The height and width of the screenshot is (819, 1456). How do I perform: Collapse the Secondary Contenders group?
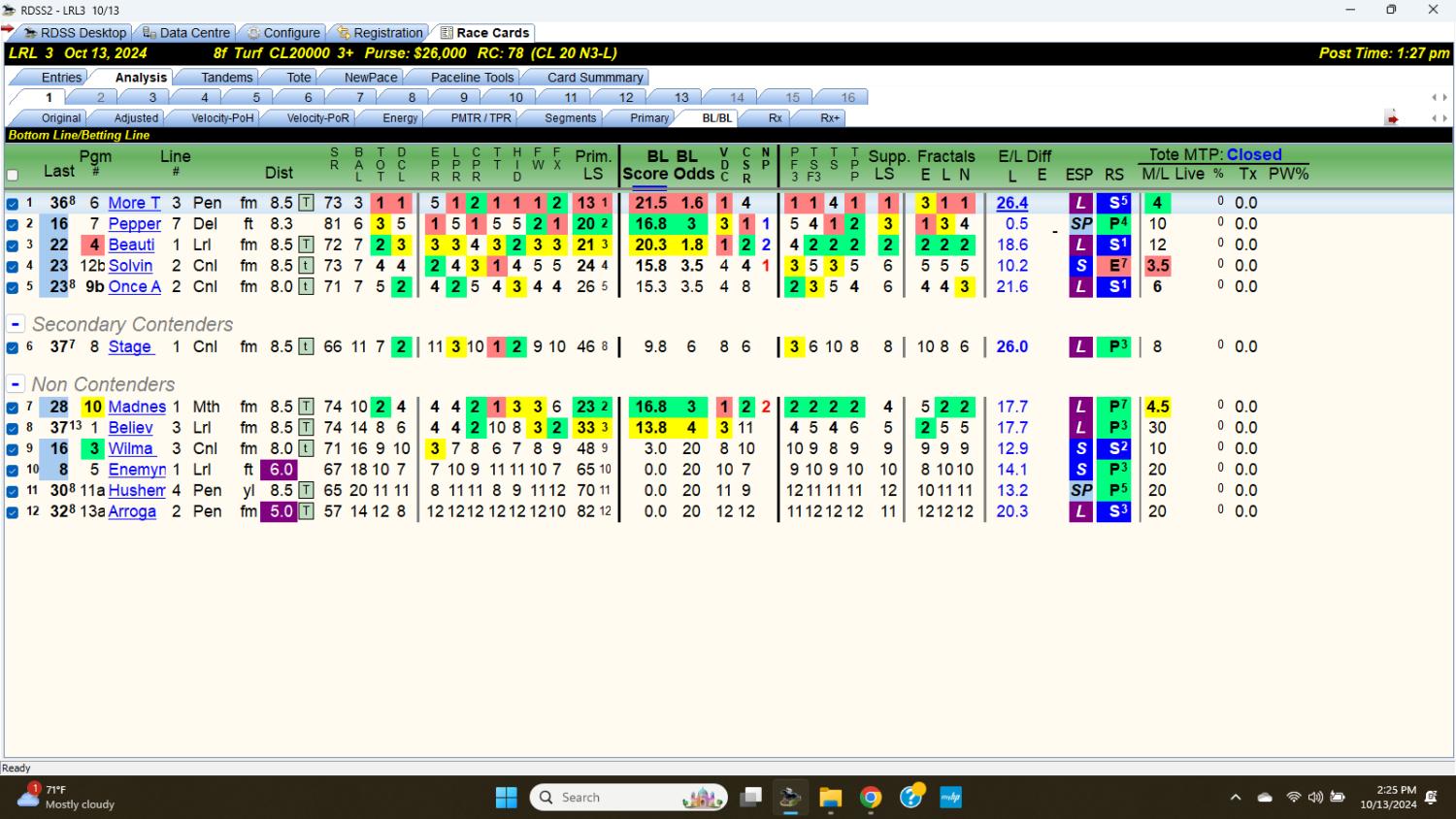click(x=16, y=324)
